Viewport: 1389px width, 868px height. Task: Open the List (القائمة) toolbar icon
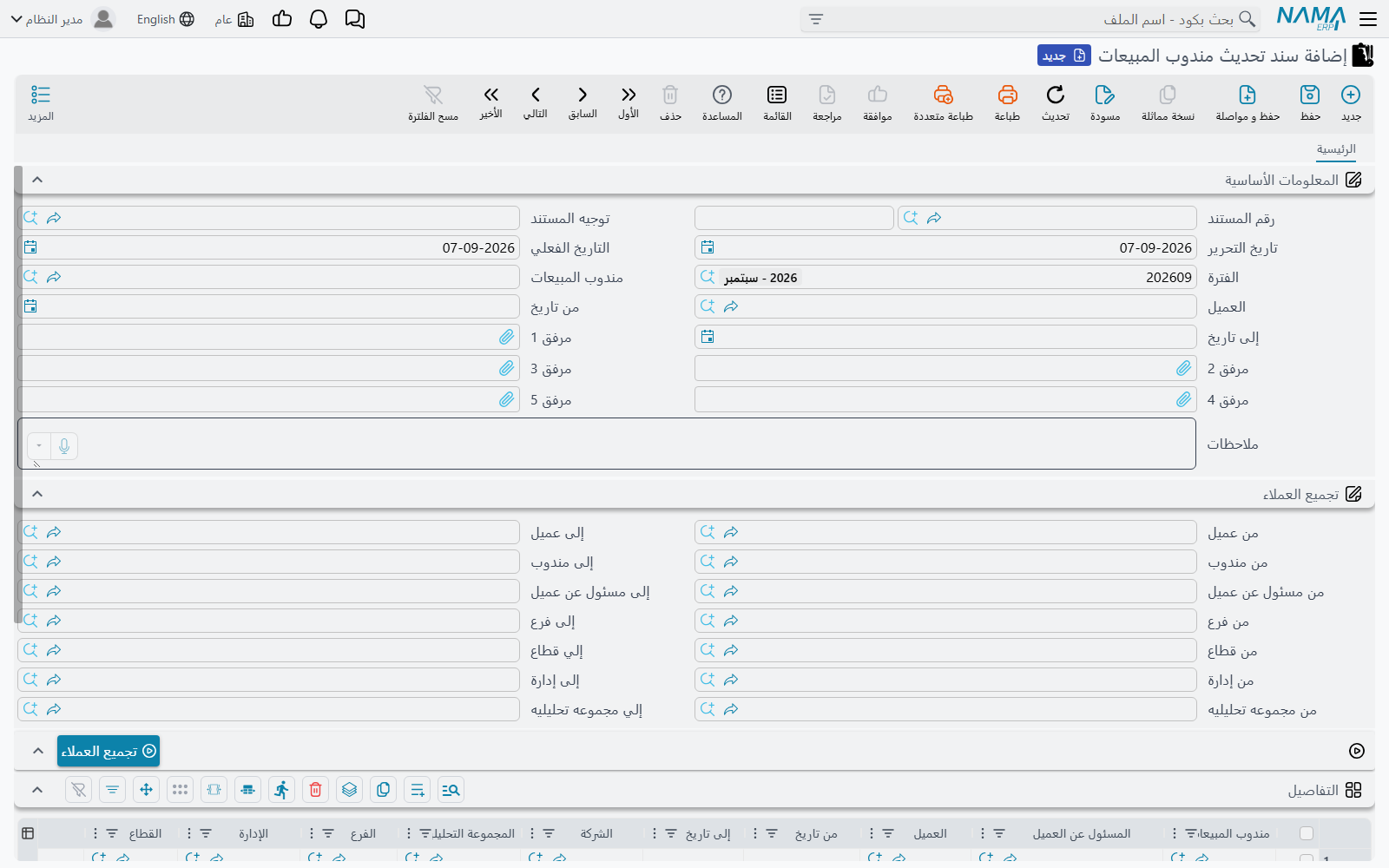(777, 95)
